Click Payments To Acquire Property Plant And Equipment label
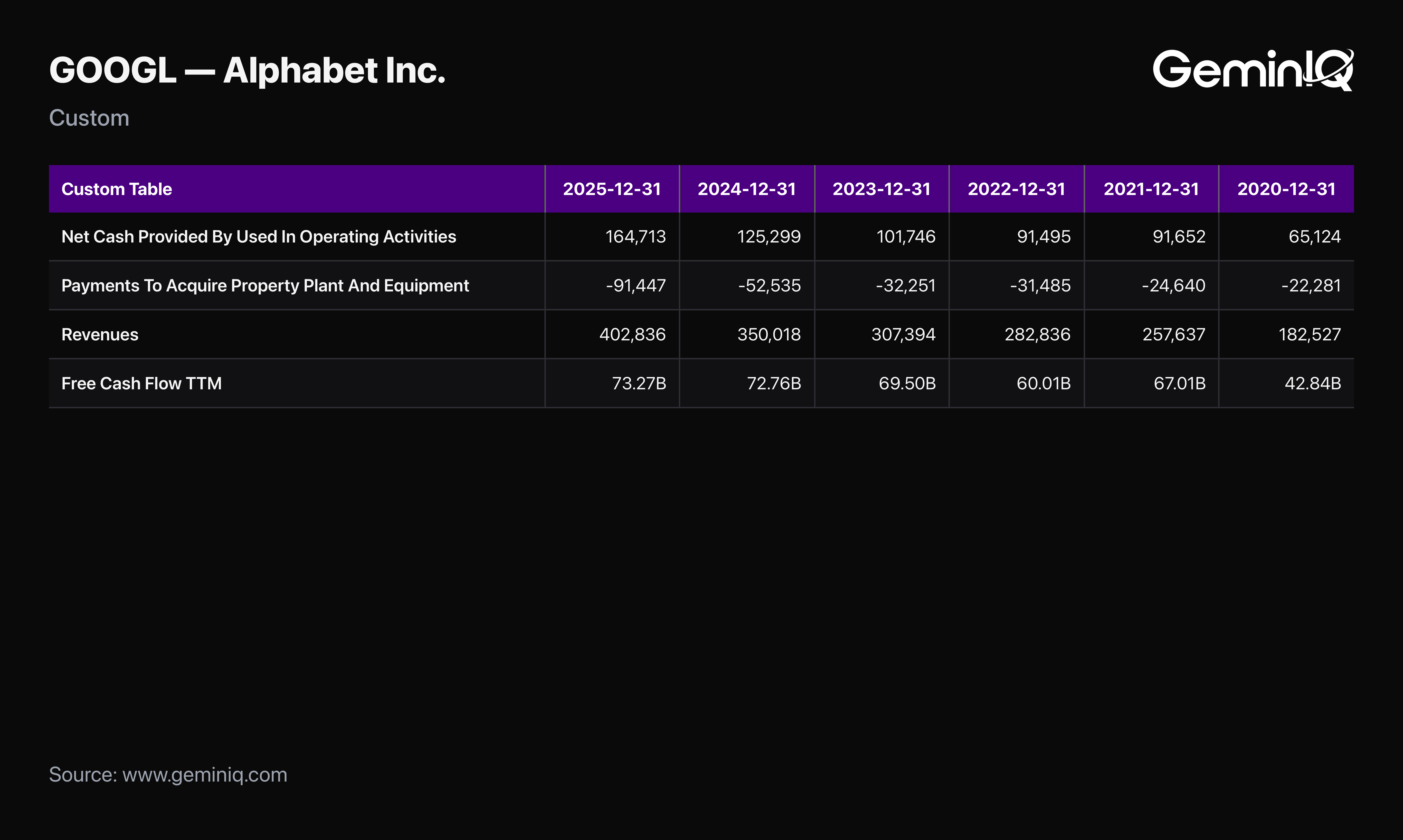This screenshot has height=840, width=1403. point(265,286)
